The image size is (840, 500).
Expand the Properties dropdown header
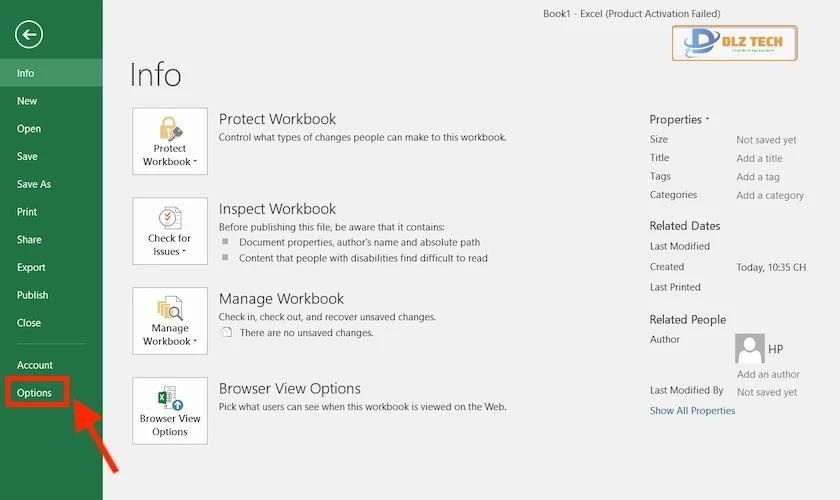click(x=679, y=120)
